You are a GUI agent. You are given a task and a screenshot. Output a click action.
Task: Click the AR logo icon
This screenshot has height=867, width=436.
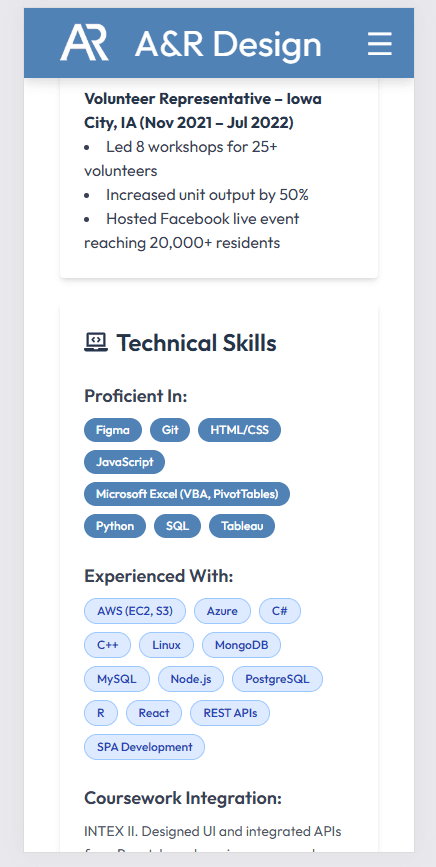pos(84,43)
